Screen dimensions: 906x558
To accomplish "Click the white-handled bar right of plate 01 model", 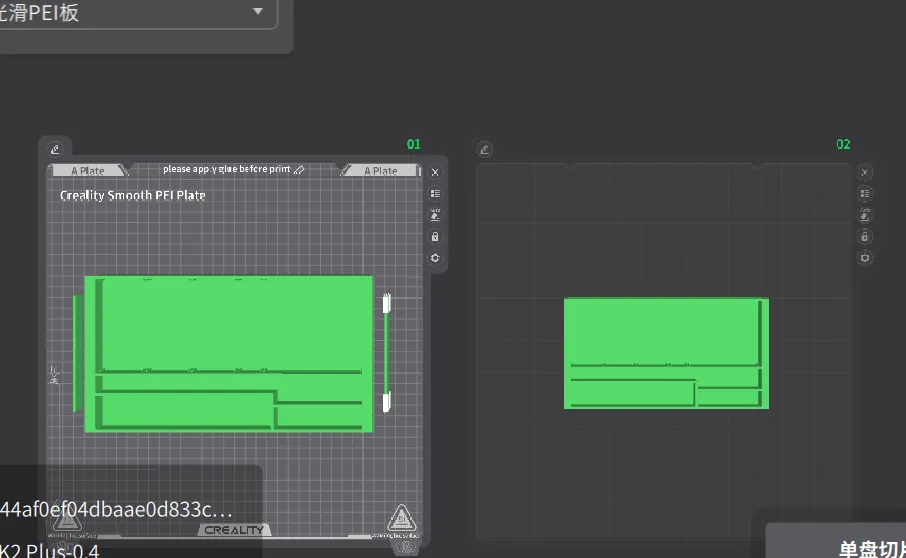I will point(386,353).
